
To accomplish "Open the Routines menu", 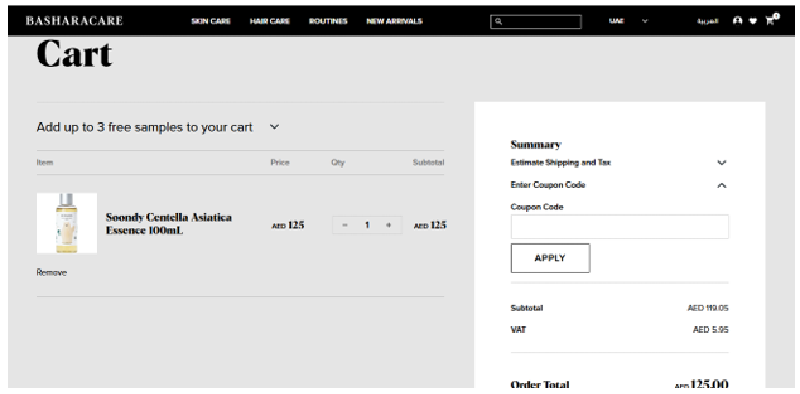I will 328,21.
